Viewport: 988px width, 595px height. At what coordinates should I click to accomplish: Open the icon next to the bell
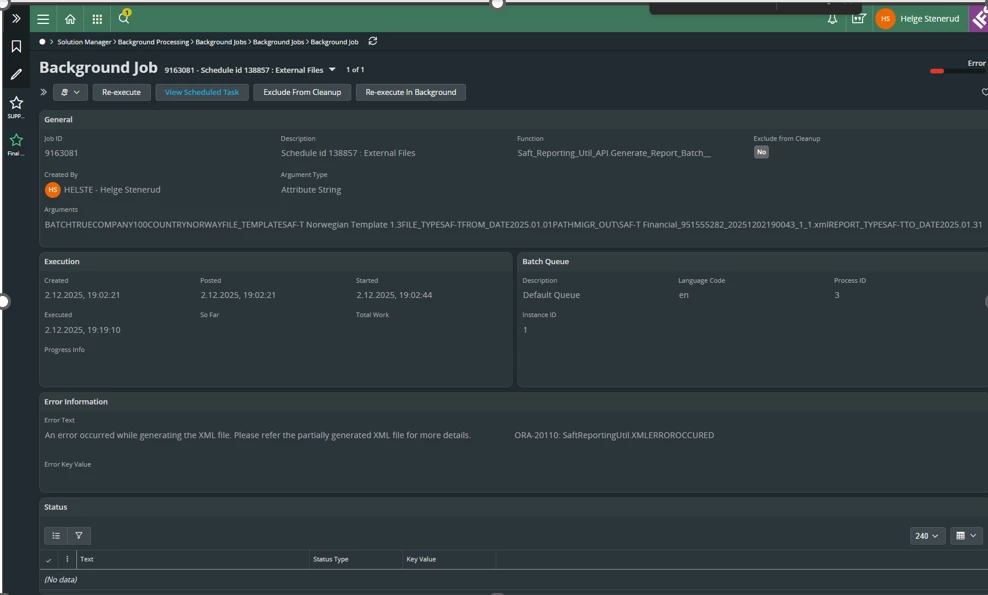[858, 19]
